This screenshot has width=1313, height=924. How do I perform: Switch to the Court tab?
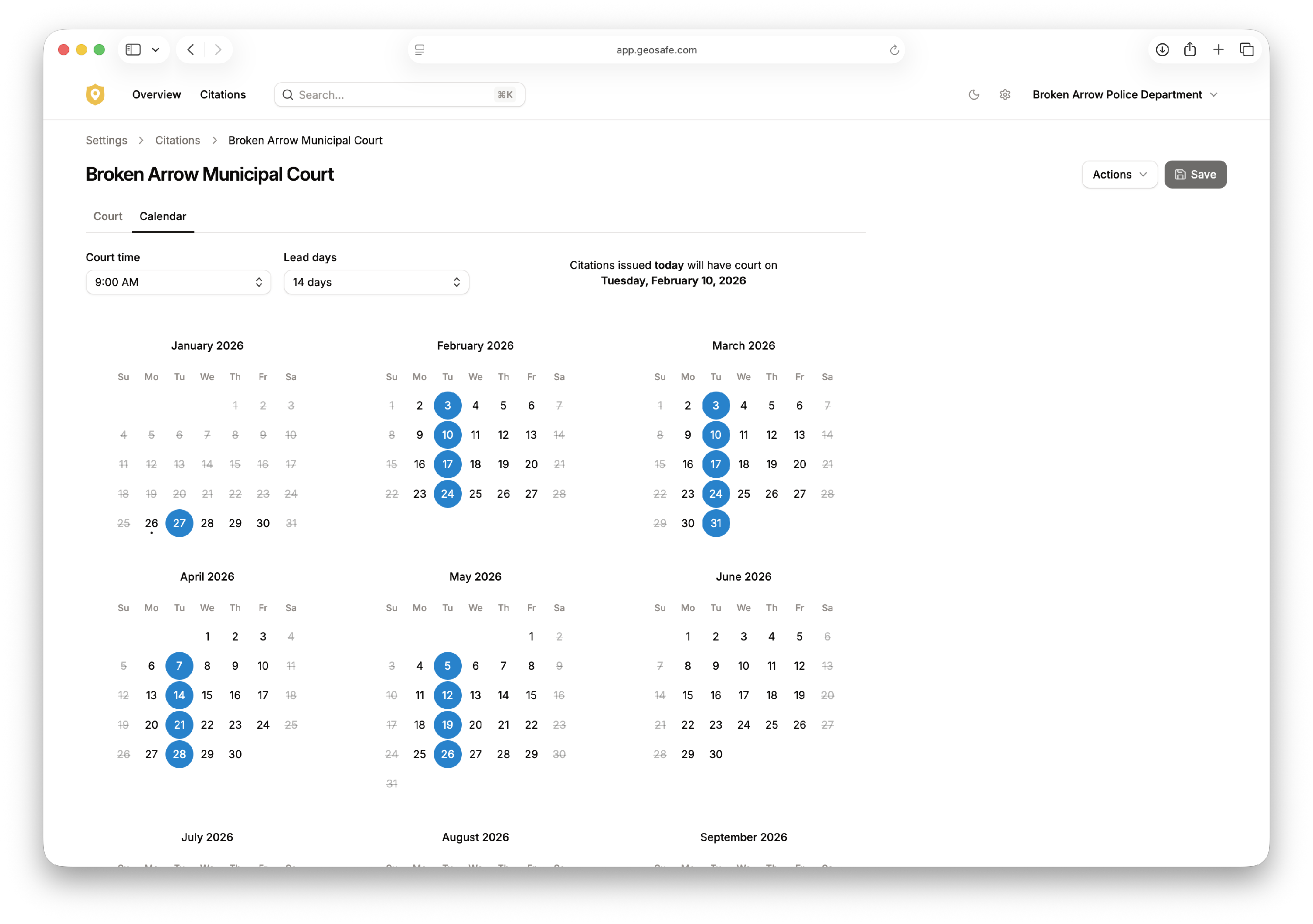[x=108, y=216]
